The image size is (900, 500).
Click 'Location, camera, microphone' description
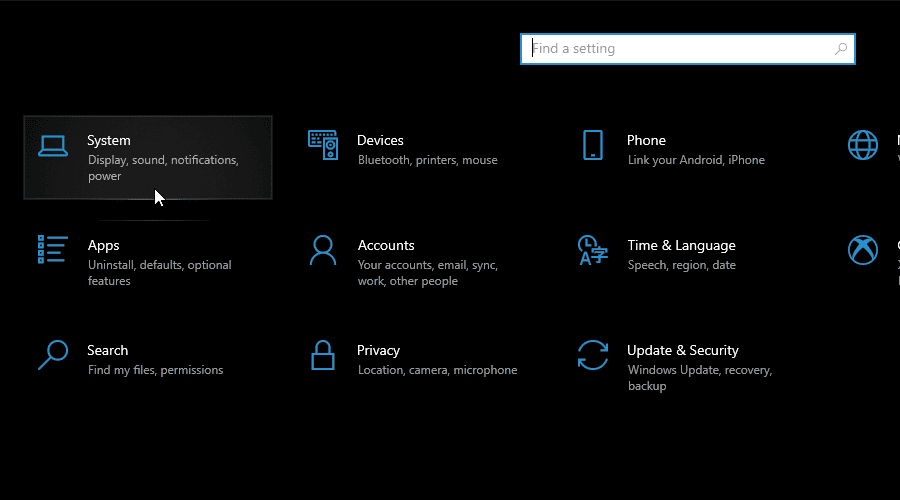point(437,370)
